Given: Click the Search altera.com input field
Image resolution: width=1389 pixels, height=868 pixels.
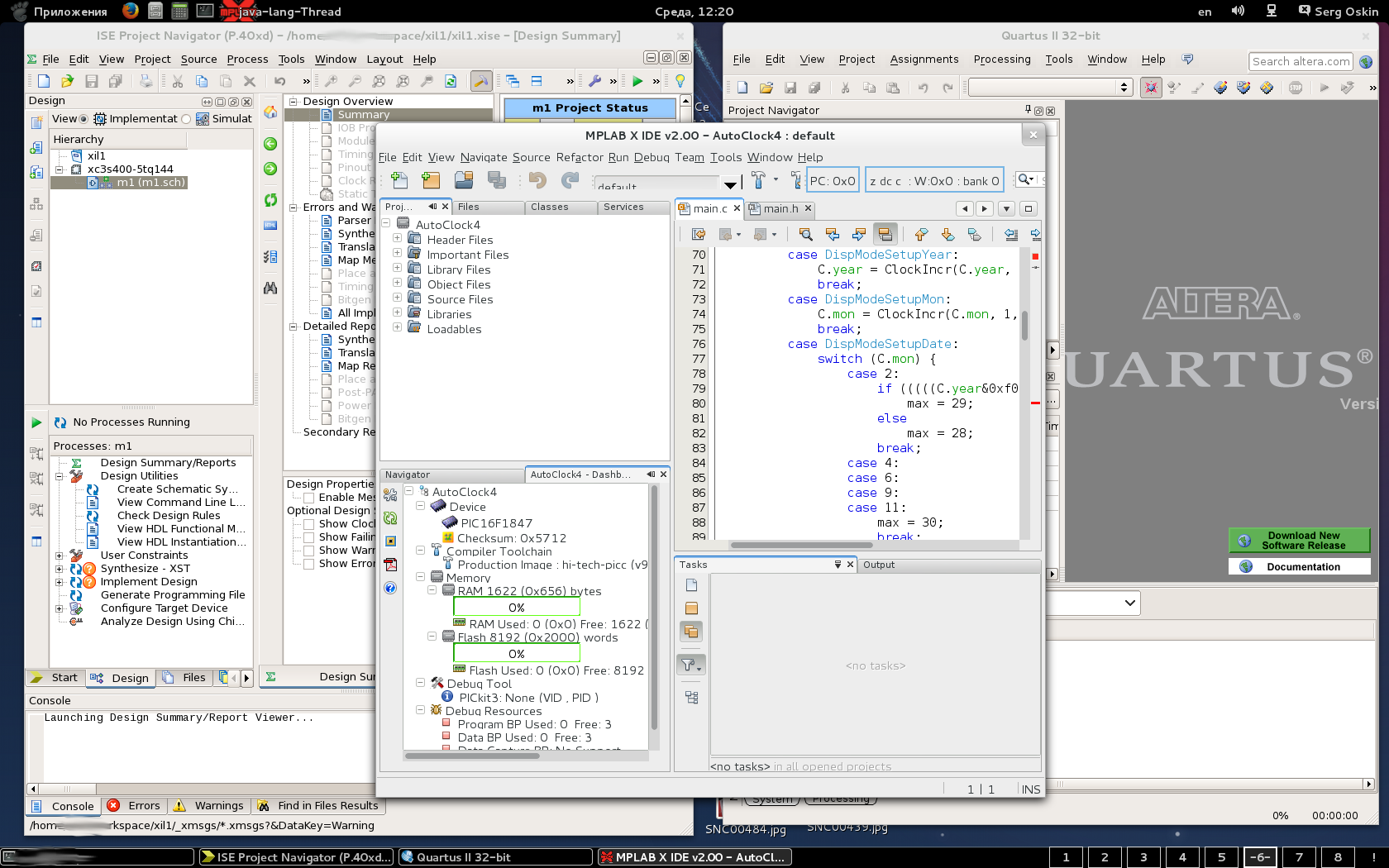Looking at the screenshot, I should click(x=1300, y=61).
